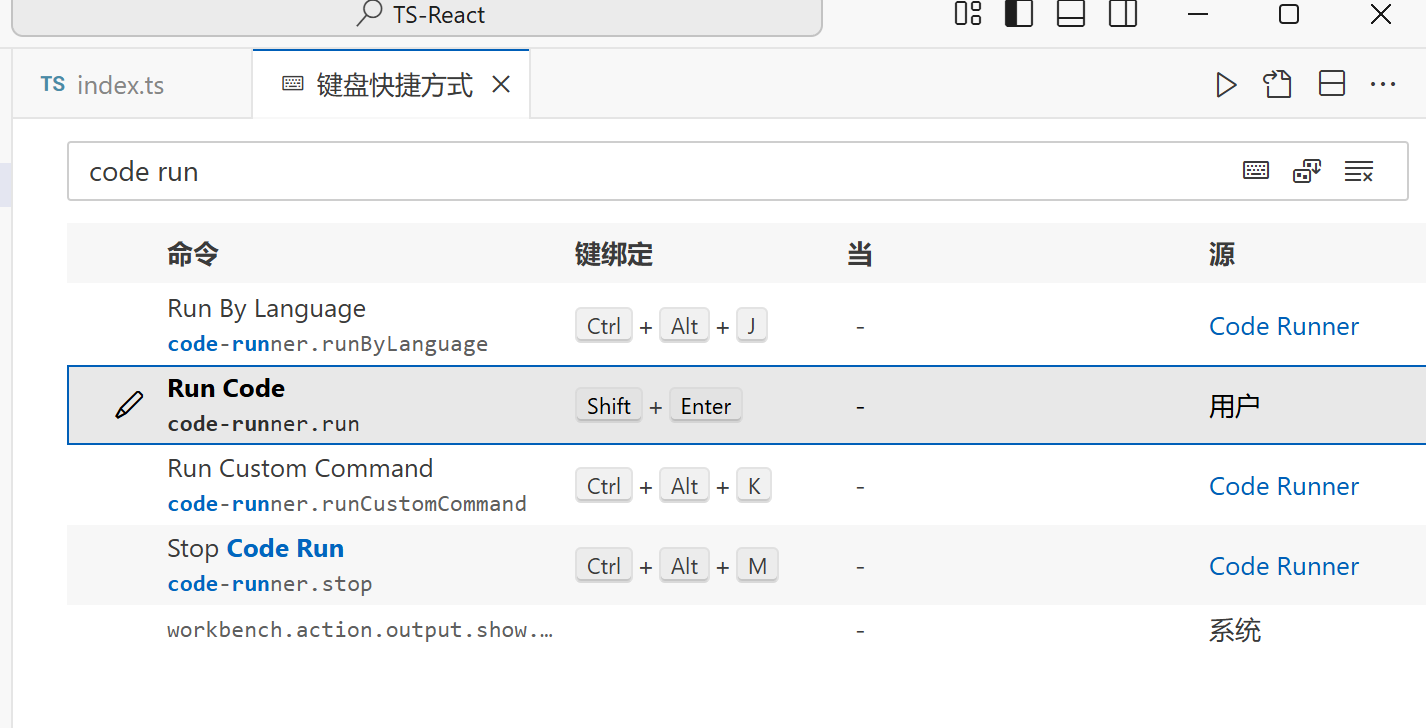The image size is (1426, 728).
Task: Toggle Sort by Precedence icon
Action: (1307, 171)
